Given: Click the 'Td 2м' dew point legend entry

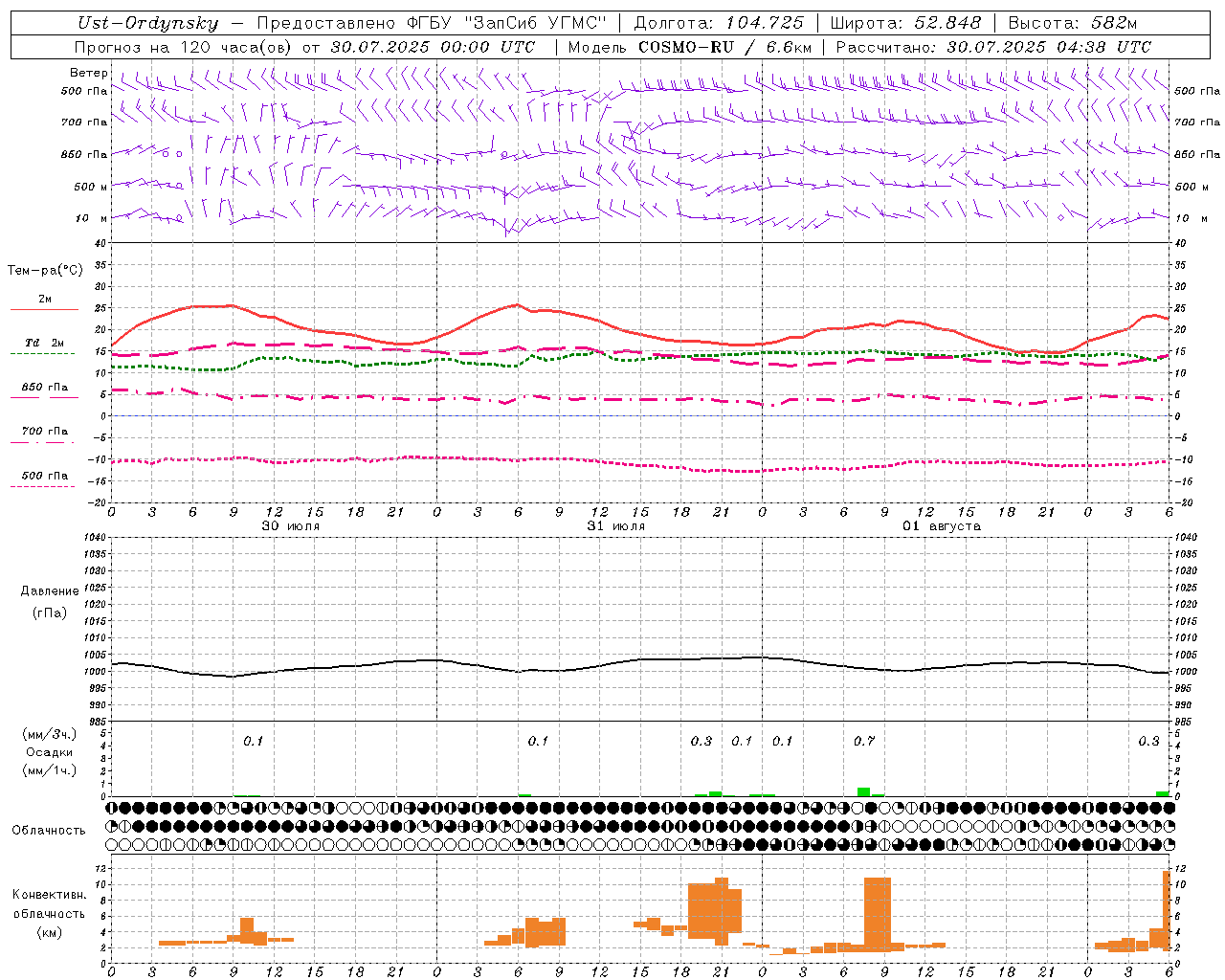Looking at the screenshot, I should (44, 343).
